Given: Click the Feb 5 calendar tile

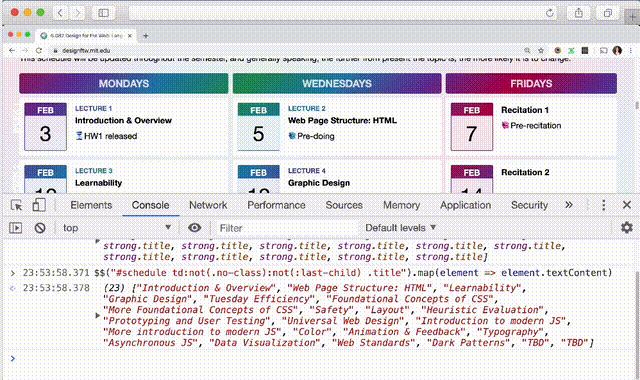Looking at the screenshot, I should [258, 127].
